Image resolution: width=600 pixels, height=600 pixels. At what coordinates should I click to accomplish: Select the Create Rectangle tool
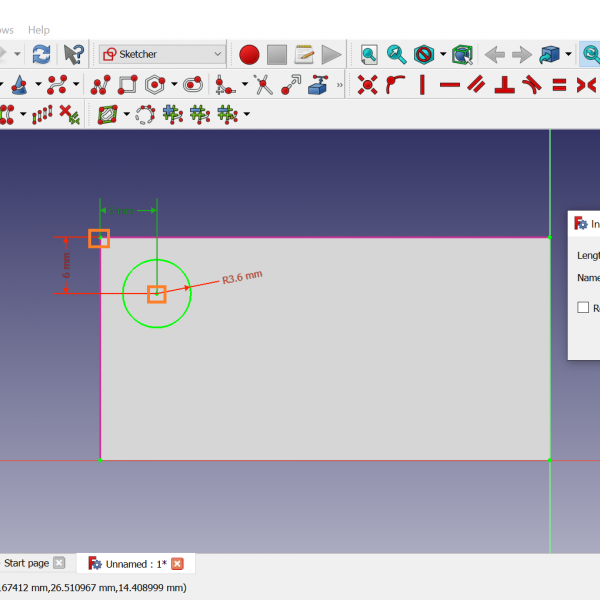127,85
